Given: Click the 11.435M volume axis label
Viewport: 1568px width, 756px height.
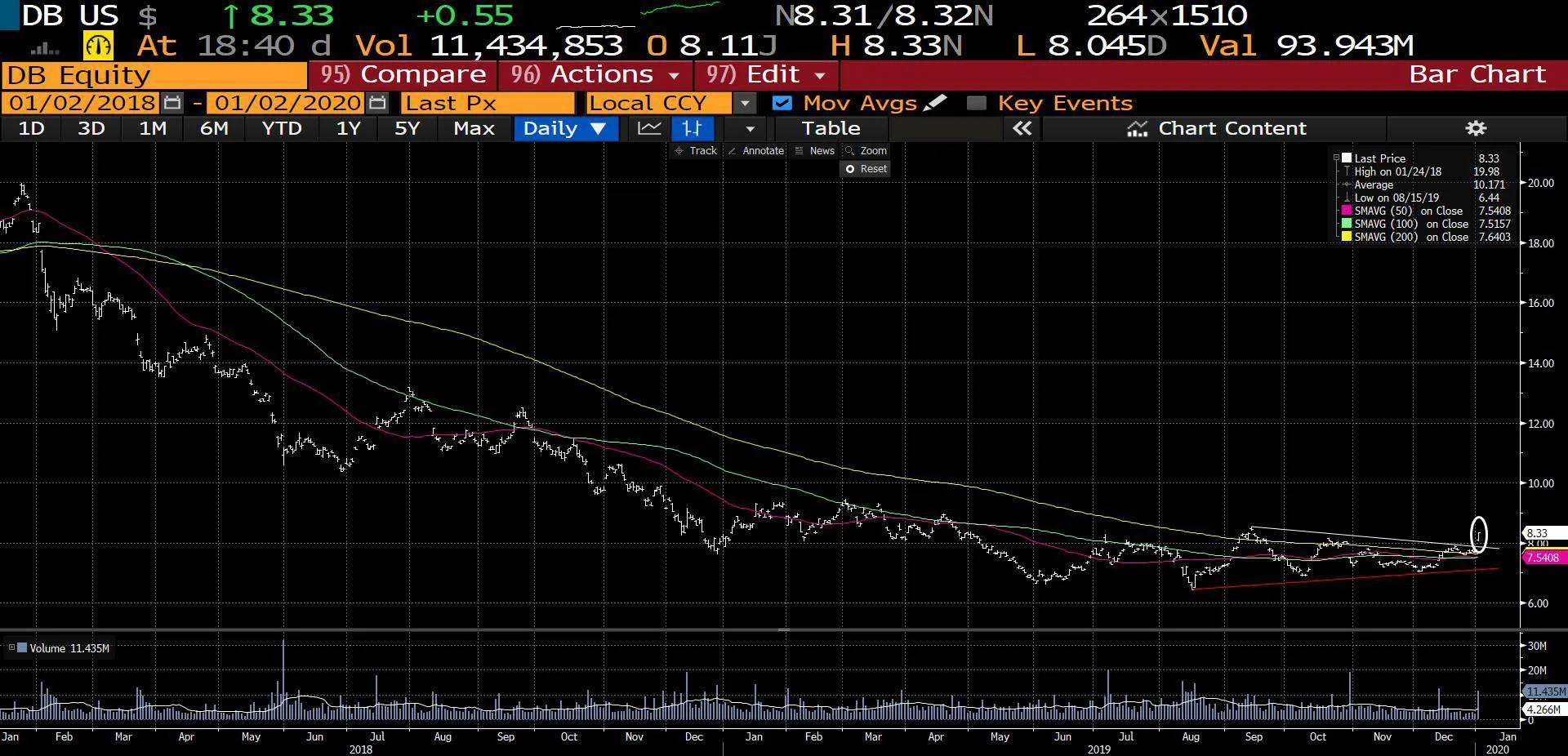Looking at the screenshot, I should tap(1545, 692).
